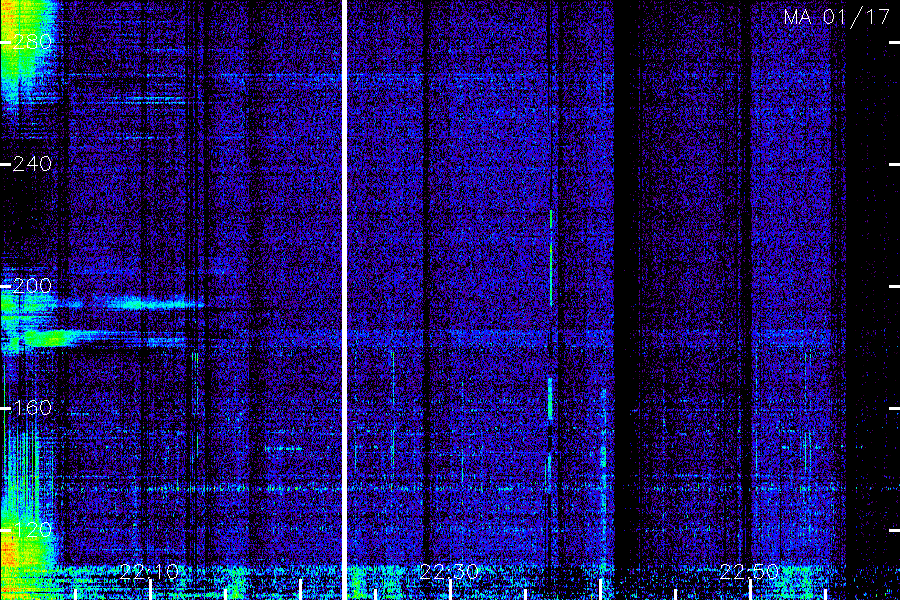Click the 240 frequency axis label

coord(32,164)
